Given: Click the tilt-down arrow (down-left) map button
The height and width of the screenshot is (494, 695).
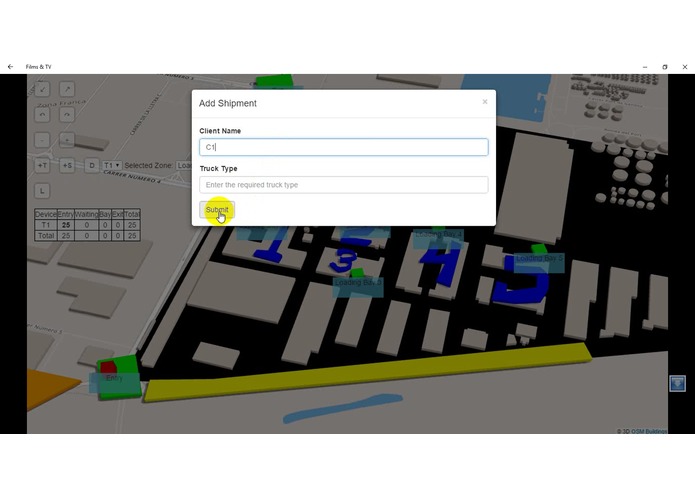Looking at the screenshot, I should 42,89.
